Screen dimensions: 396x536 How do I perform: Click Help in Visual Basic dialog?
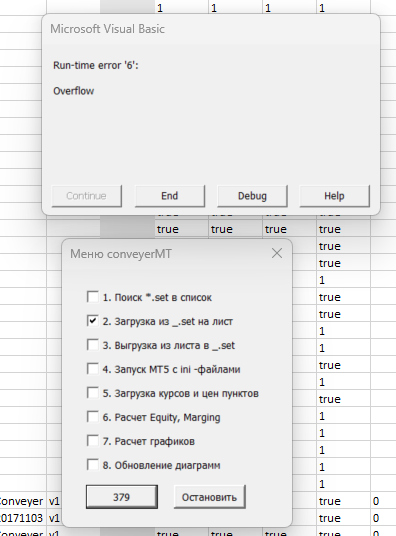pos(334,196)
